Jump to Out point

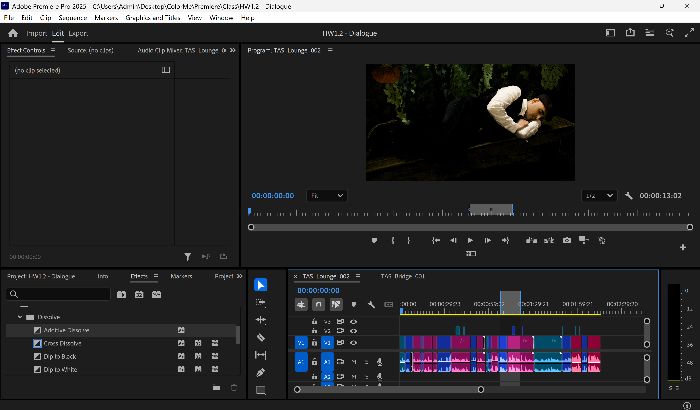(x=505, y=240)
